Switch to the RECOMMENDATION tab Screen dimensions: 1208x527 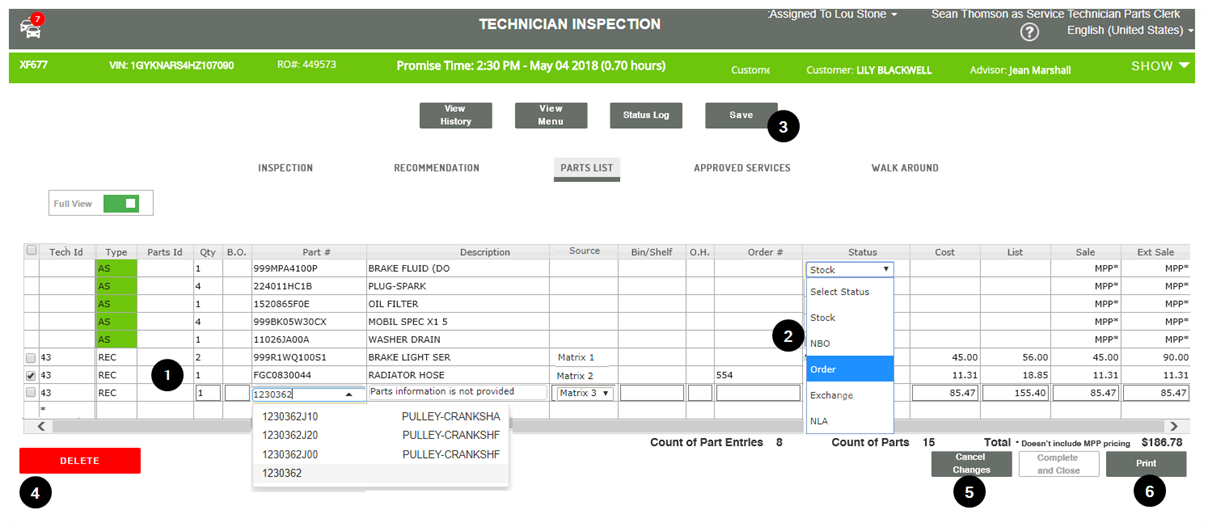(436, 168)
